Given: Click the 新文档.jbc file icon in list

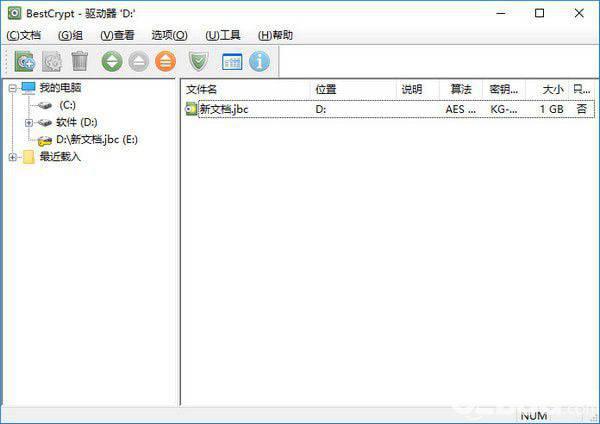Looking at the screenshot, I should [191, 109].
